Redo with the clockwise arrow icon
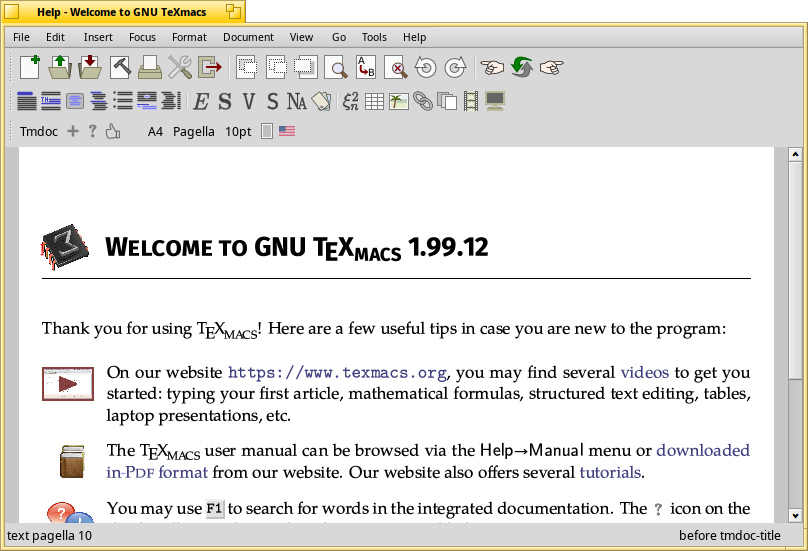This screenshot has height=551, width=808. [x=456, y=67]
